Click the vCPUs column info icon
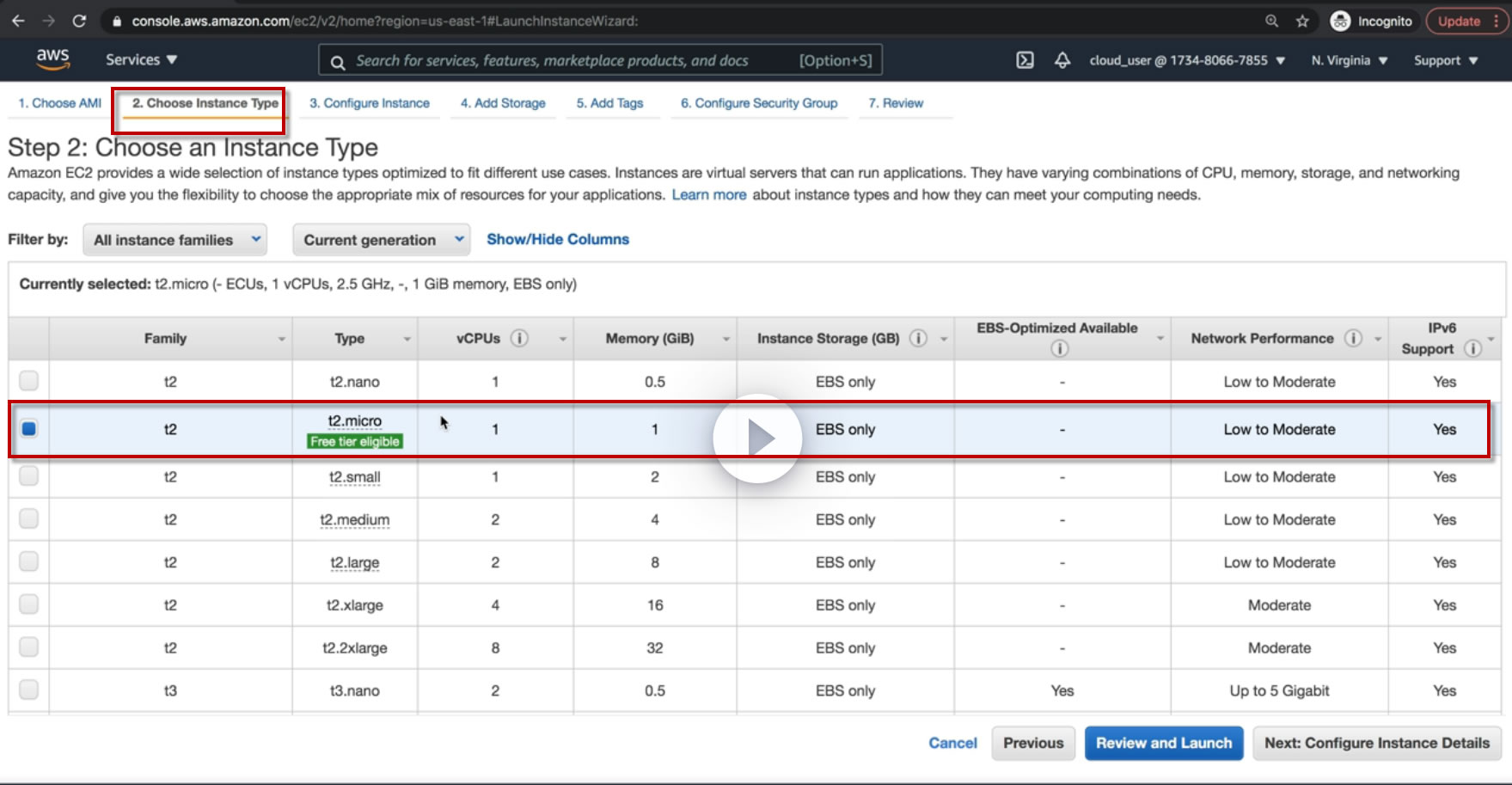Image resolution: width=1512 pixels, height=785 pixels. [519, 338]
